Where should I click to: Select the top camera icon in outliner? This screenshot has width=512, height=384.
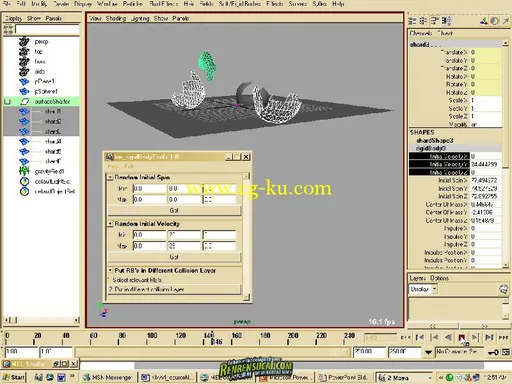(24, 52)
